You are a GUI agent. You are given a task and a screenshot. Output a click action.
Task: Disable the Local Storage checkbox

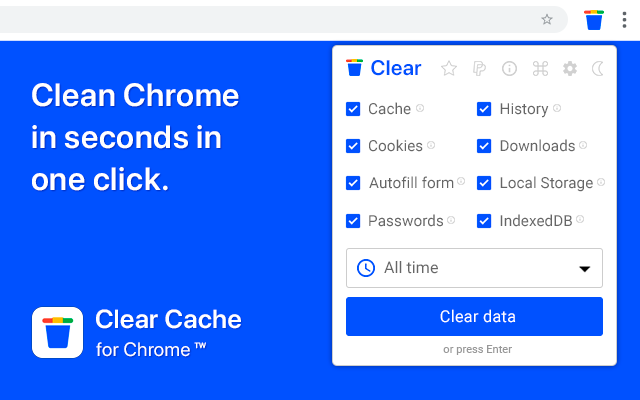point(484,183)
